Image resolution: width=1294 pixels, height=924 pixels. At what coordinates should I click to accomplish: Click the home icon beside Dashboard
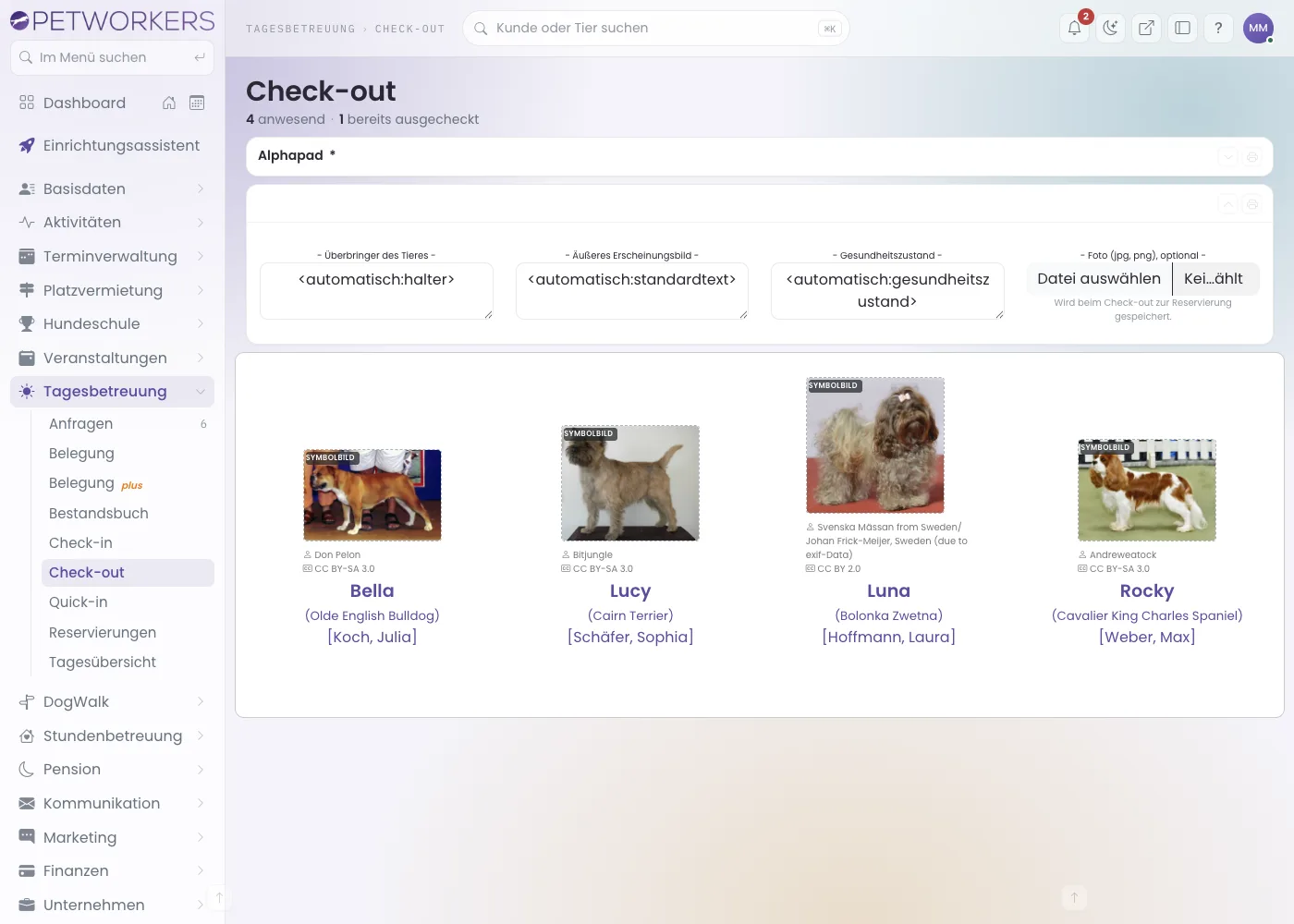(x=169, y=103)
